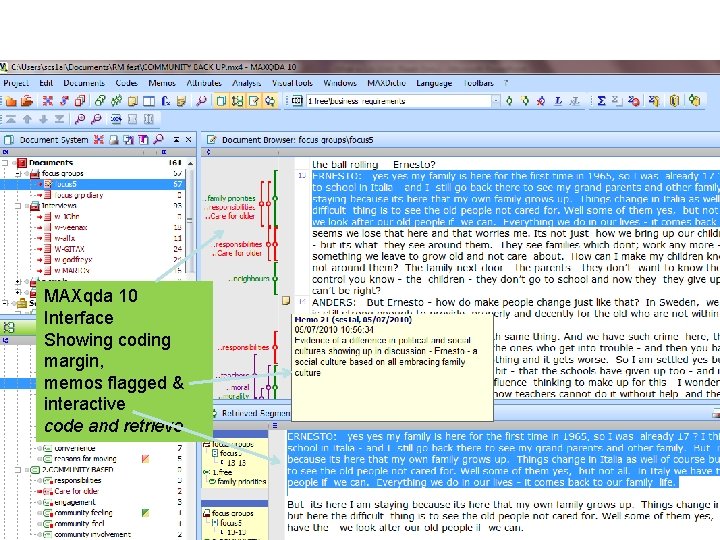Collapse the '2.COMMUNITY BASED' code node
Screen dimensions: 720x540
tap(18, 470)
